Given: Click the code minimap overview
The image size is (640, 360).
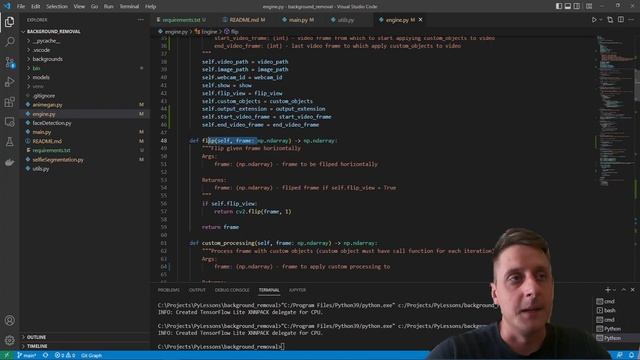Looking at the screenshot, I should [615, 110].
